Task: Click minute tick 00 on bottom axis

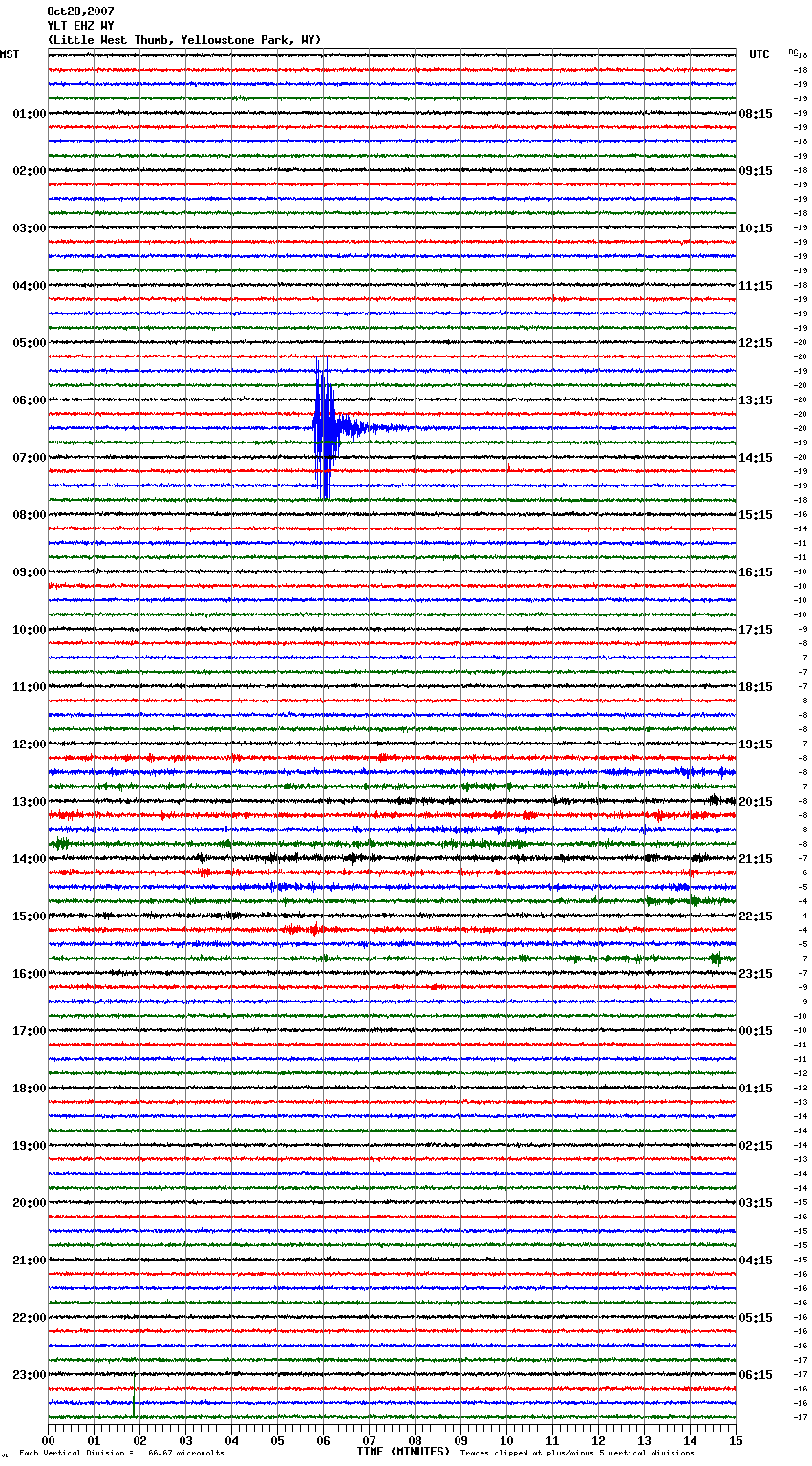Action: pyautogui.click(x=49, y=1440)
